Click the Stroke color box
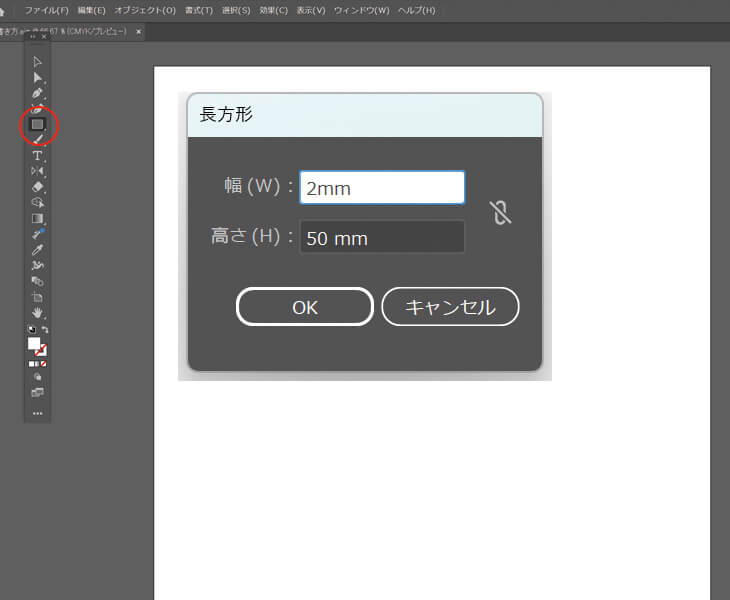The image size is (730, 600). click(41, 350)
